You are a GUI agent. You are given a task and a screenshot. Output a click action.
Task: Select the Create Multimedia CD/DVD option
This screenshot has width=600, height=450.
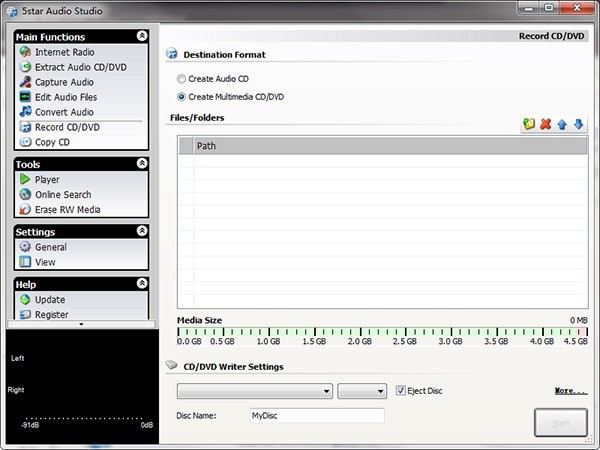181,97
